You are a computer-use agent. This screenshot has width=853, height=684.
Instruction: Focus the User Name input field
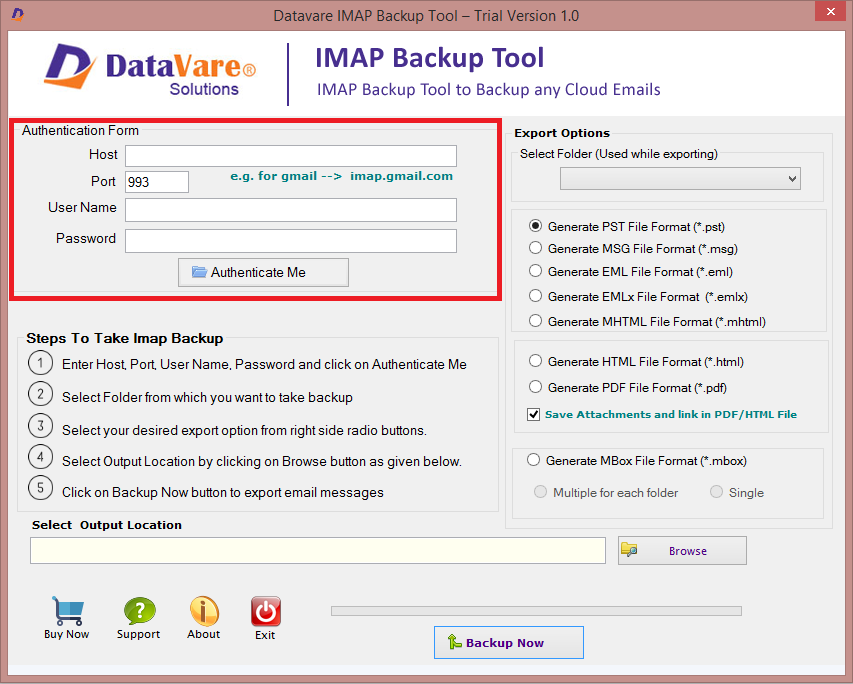coord(291,210)
